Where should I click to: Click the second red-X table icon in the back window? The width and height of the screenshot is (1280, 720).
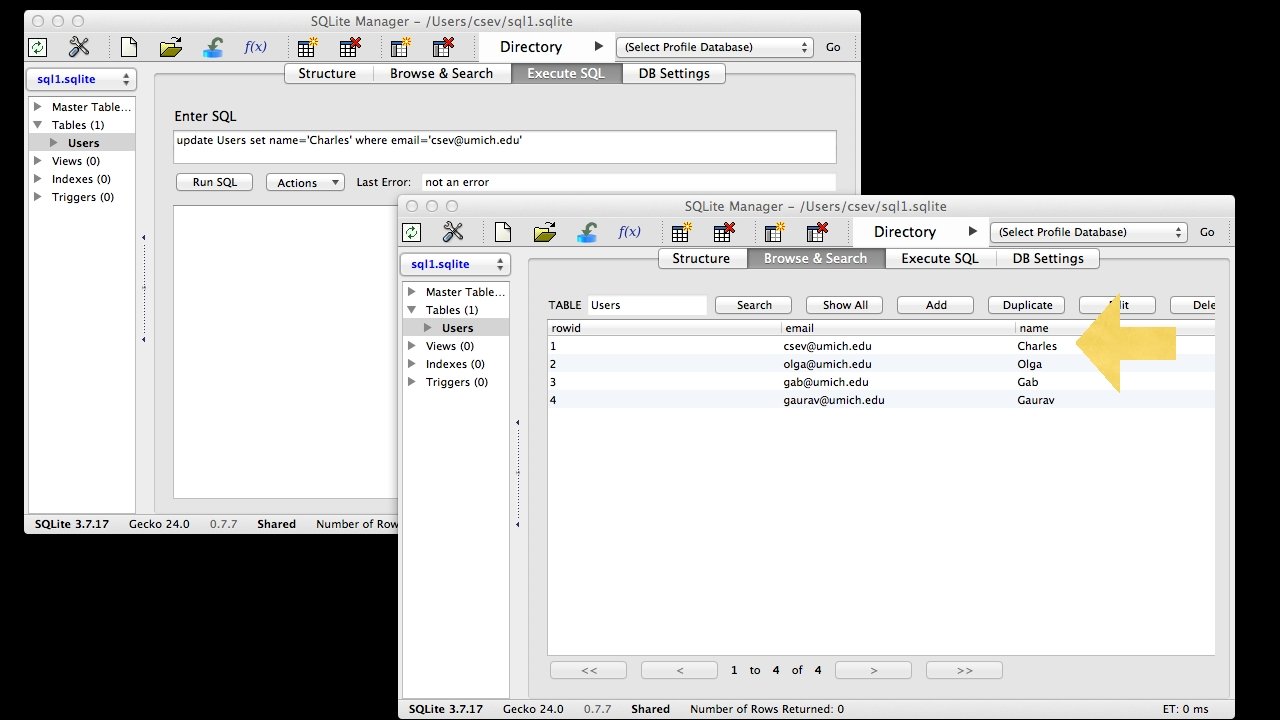(x=443, y=47)
